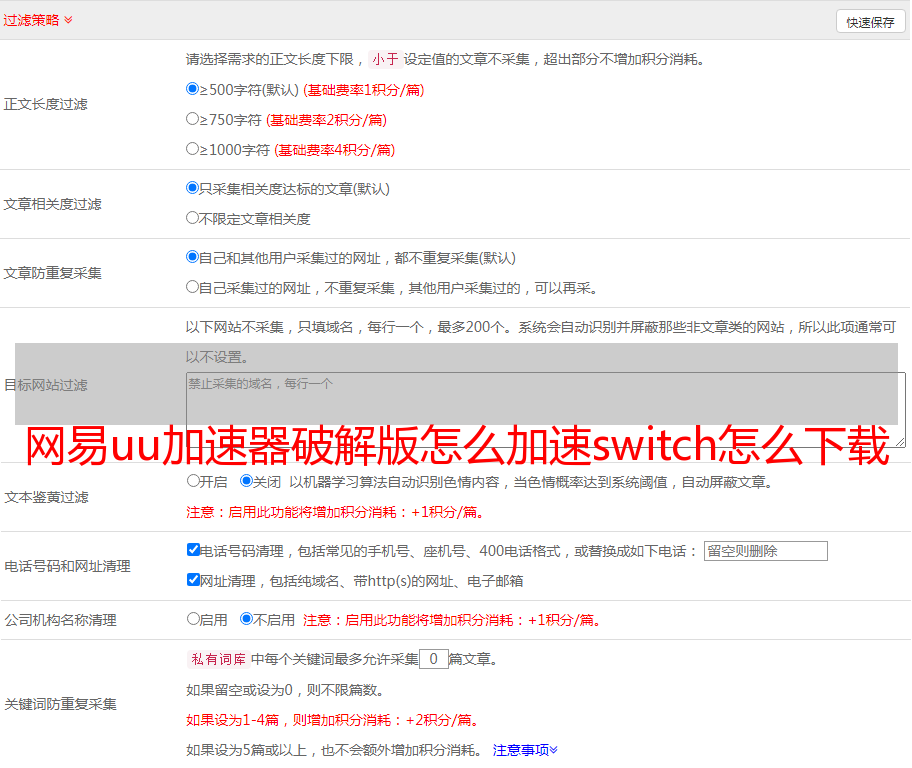Click the 文章相关度过滤 row label
Screen dimensions: 912x768
pyautogui.click(x=52, y=204)
